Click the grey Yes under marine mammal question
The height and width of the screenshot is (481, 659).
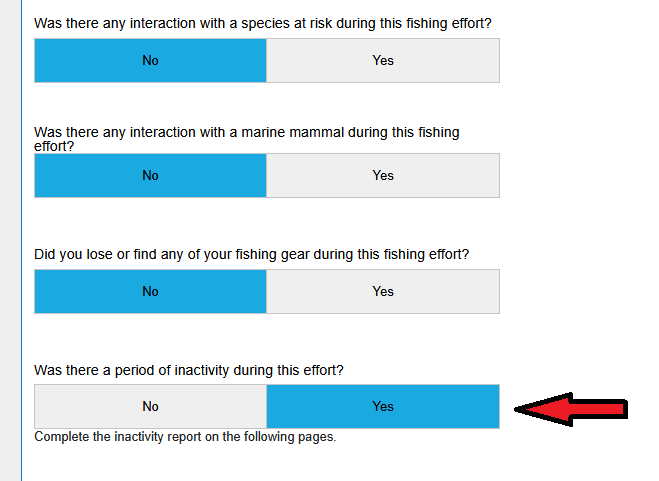click(x=383, y=175)
